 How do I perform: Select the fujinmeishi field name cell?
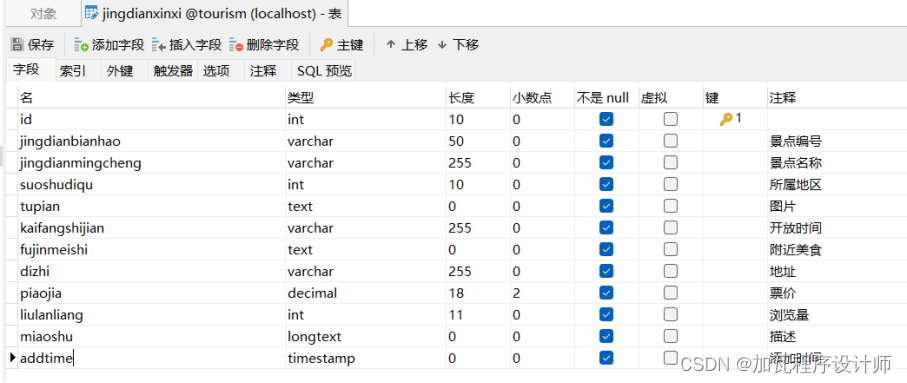pyautogui.click(x=151, y=249)
